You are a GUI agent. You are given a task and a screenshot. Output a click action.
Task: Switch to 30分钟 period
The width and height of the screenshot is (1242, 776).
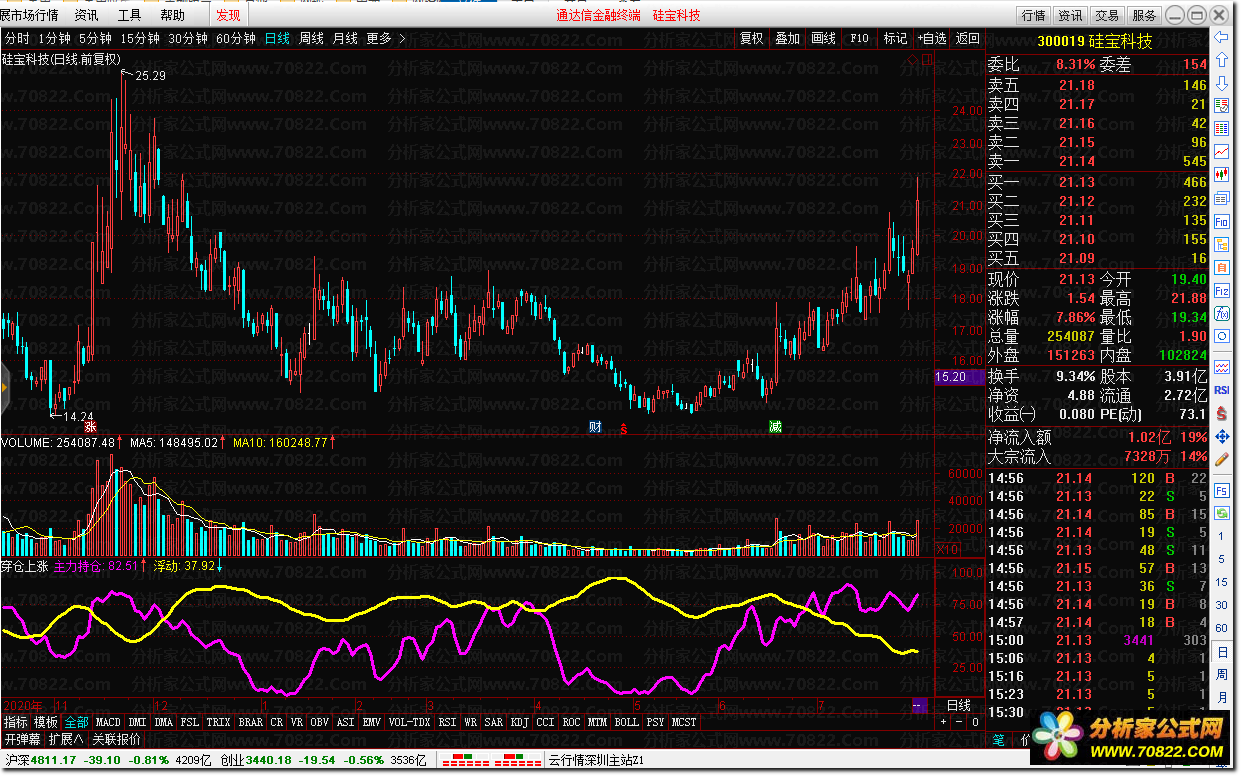188,38
